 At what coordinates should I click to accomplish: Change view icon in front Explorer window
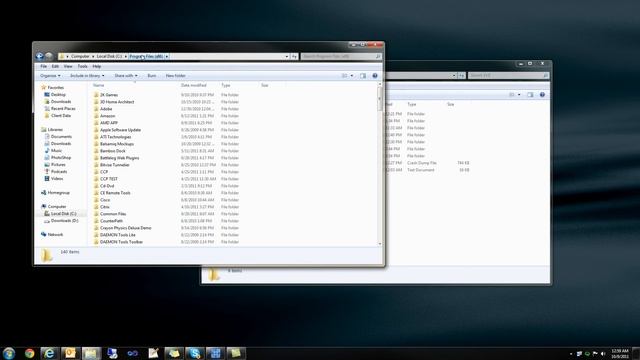click(344, 76)
